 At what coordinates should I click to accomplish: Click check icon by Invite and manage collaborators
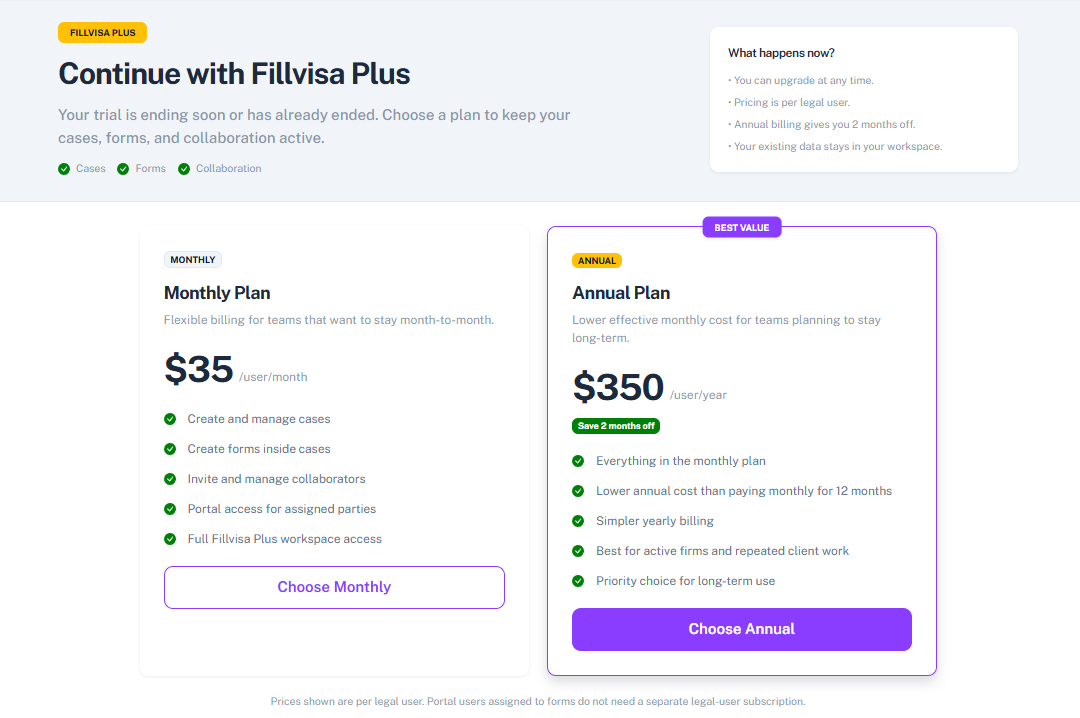coord(170,479)
